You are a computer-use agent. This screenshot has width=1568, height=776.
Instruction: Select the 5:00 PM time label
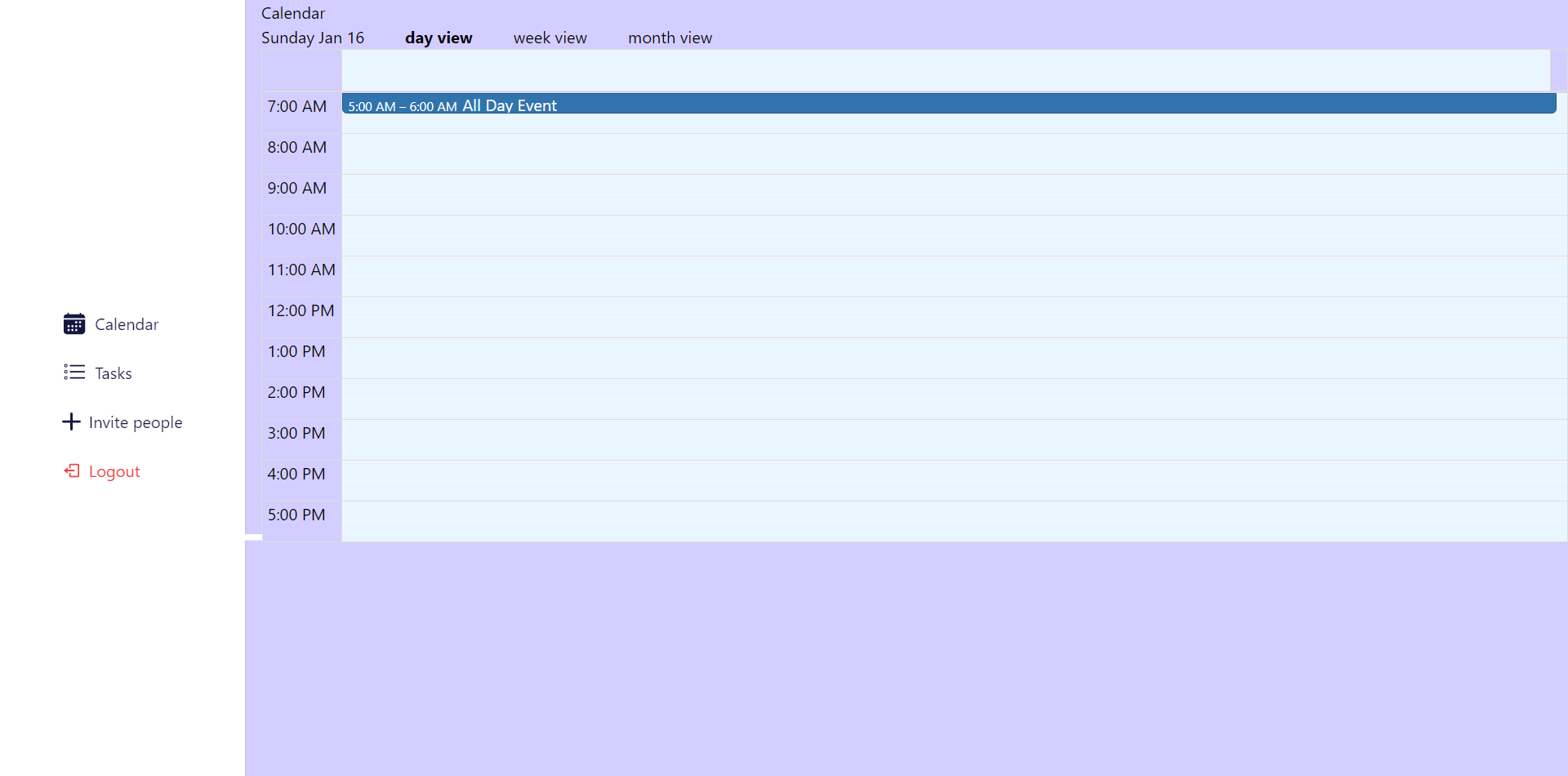pyautogui.click(x=296, y=515)
